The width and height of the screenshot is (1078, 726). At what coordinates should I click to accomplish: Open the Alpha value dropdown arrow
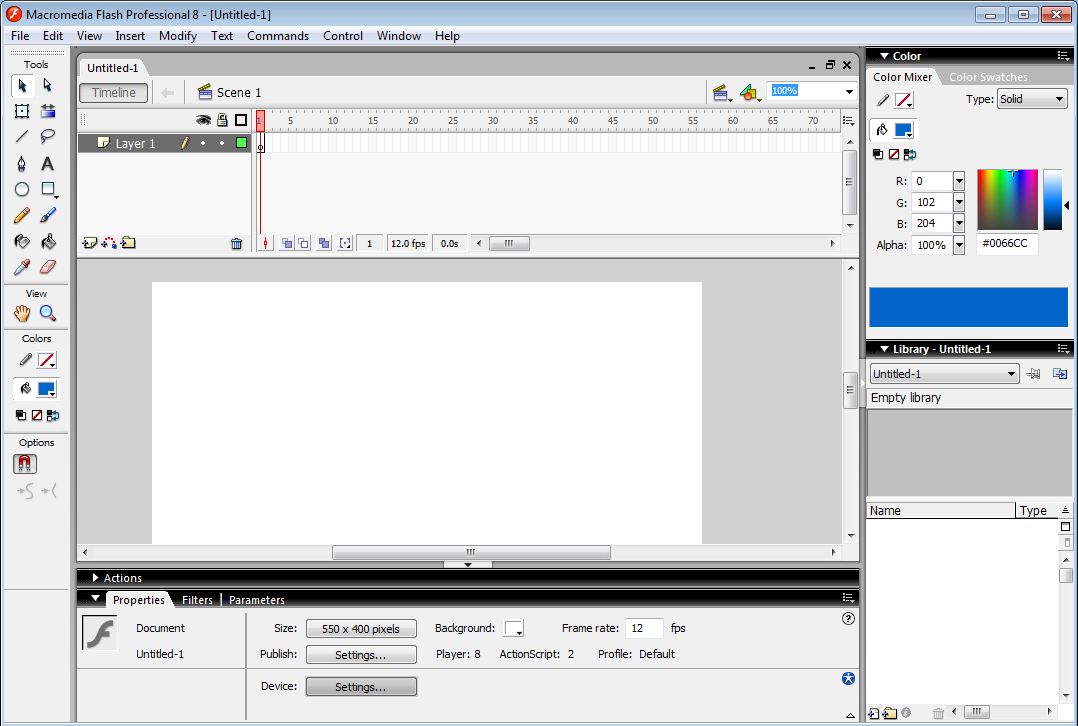959,245
